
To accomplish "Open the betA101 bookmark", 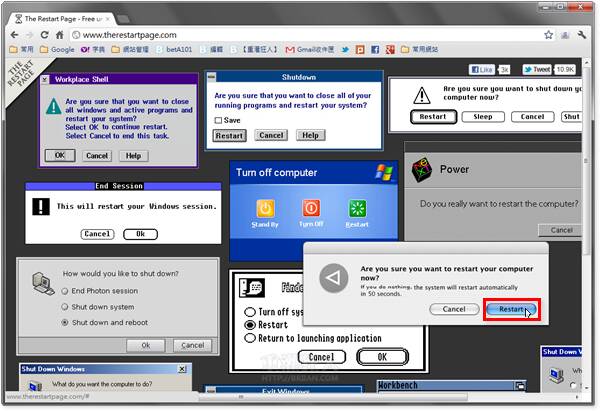I will 174,49.
